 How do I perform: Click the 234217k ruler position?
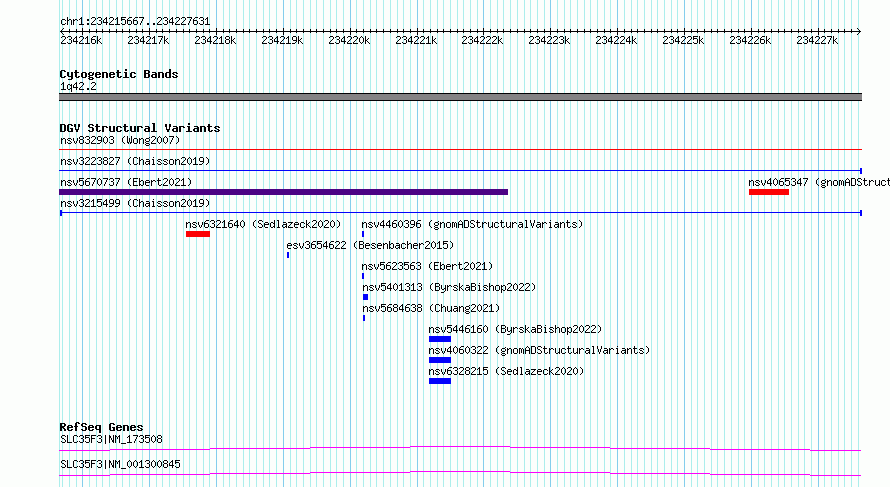coord(148,40)
